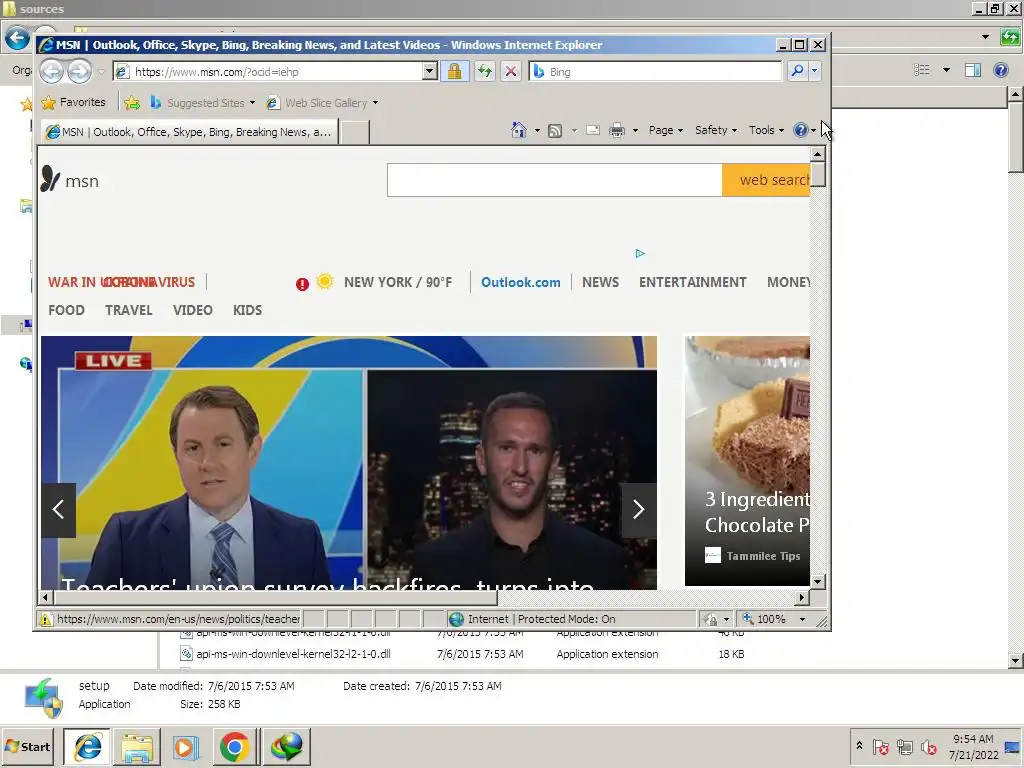Click the Internet zone globe in status bar
This screenshot has width=1024, height=768.
[x=456, y=619]
